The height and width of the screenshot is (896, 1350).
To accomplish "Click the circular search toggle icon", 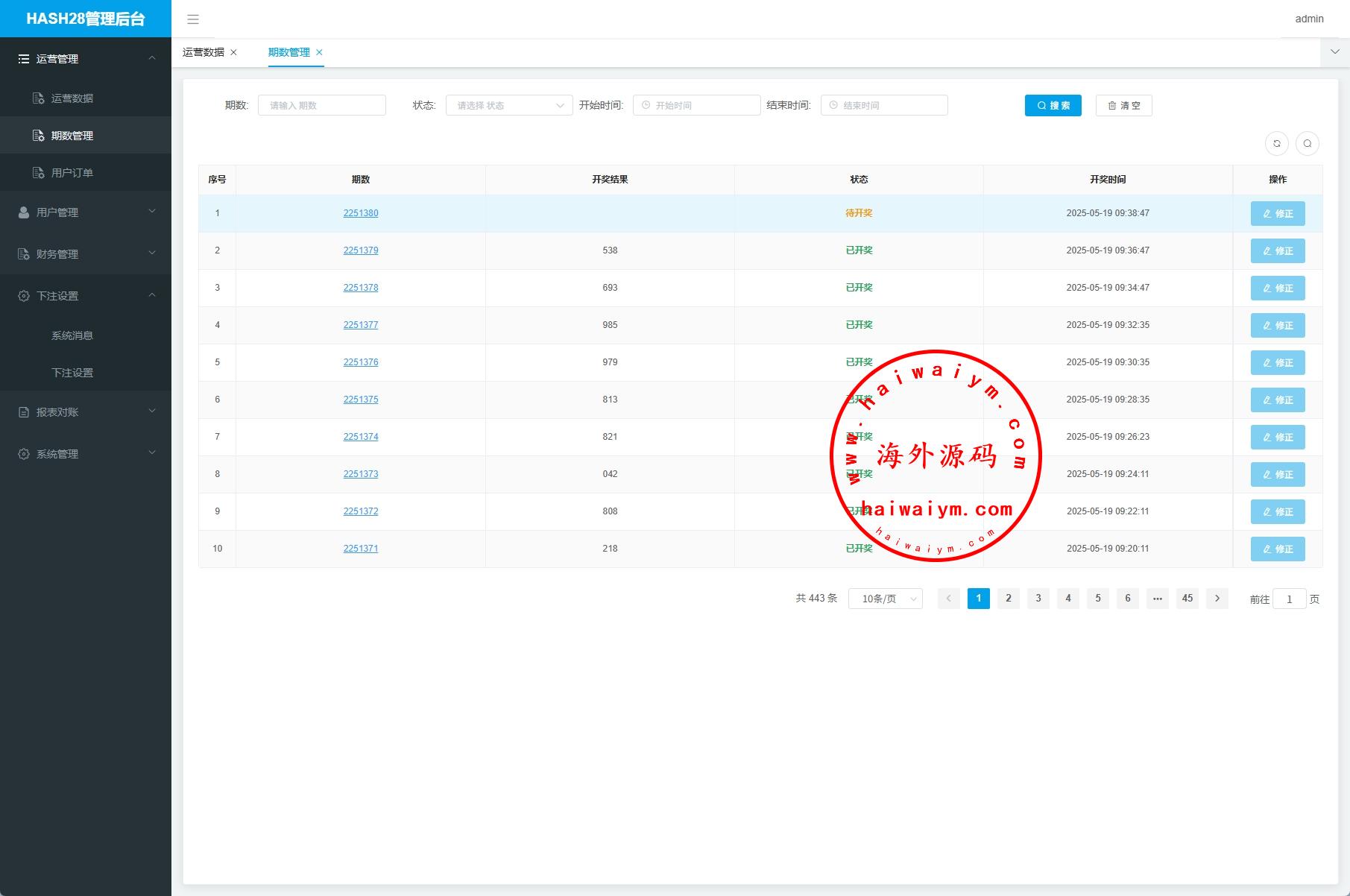I will [1307, 144].
